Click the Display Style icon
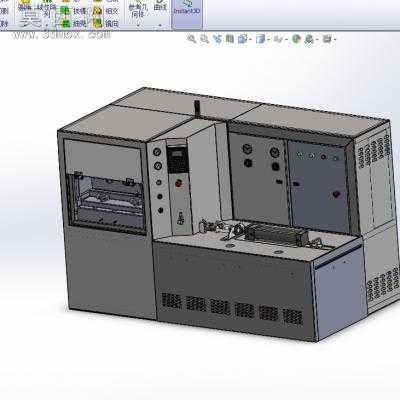This screenshot has width=400, height=400. pyautogui.click(x=260, y=39)
